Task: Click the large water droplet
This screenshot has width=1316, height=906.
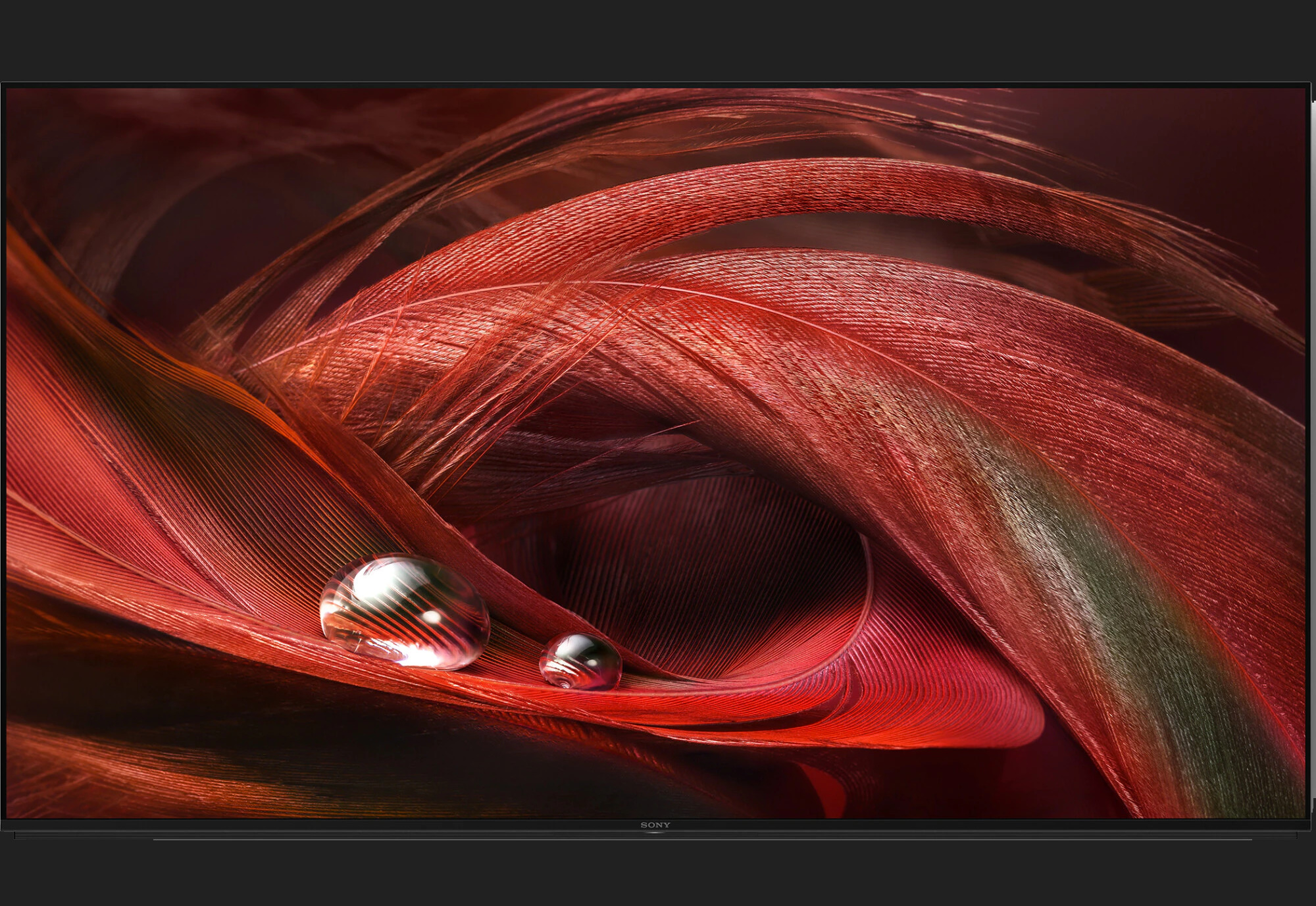Action: [x=405, y=612]
